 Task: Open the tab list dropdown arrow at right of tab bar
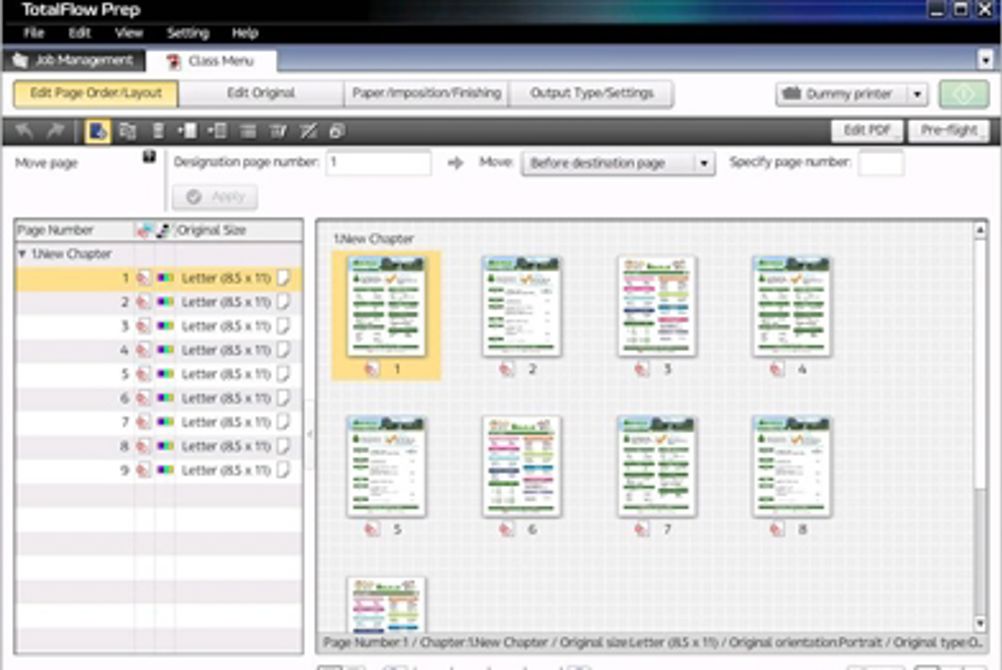(985, 60)
